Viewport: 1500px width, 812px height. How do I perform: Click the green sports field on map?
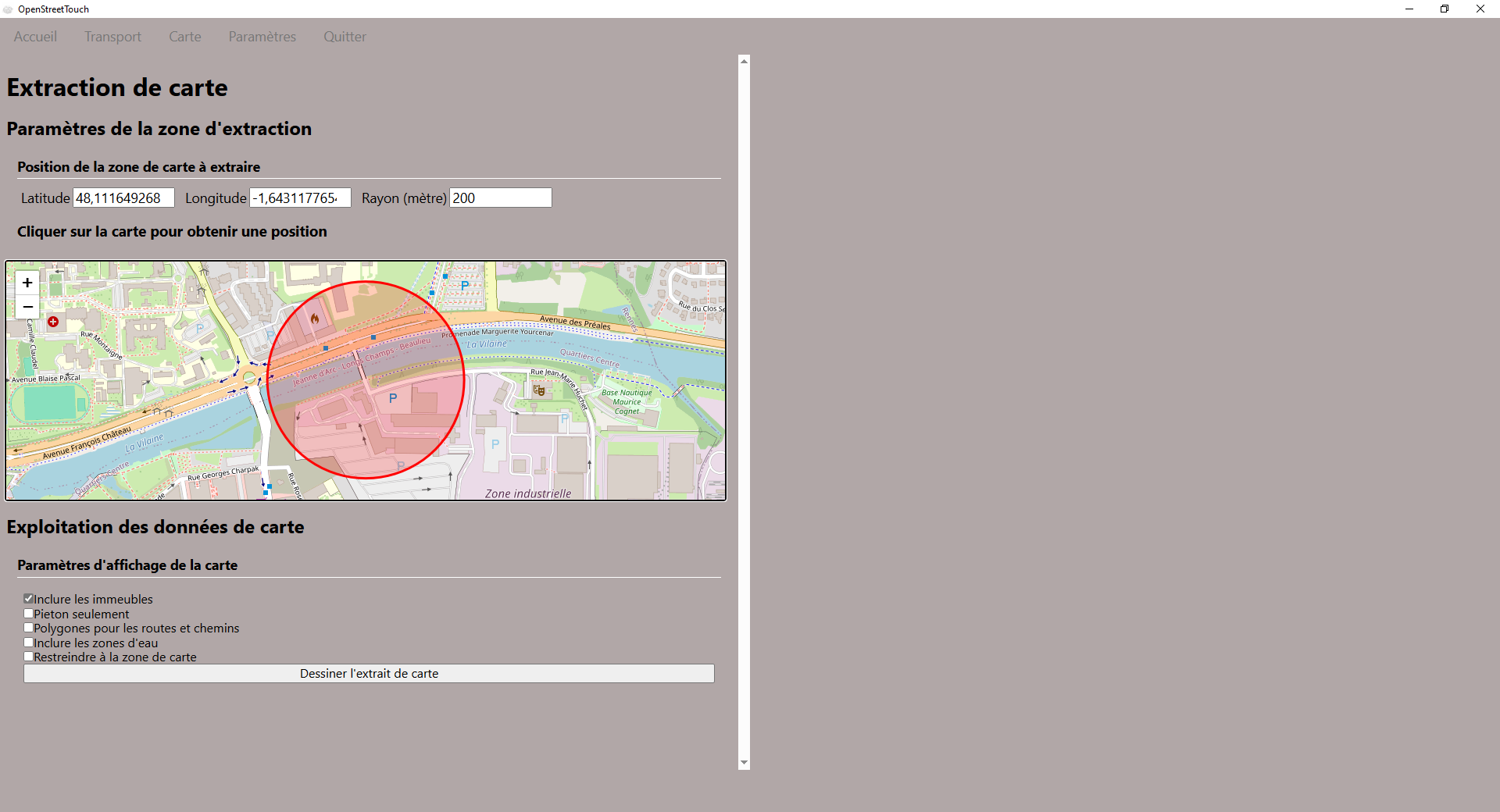51,403
